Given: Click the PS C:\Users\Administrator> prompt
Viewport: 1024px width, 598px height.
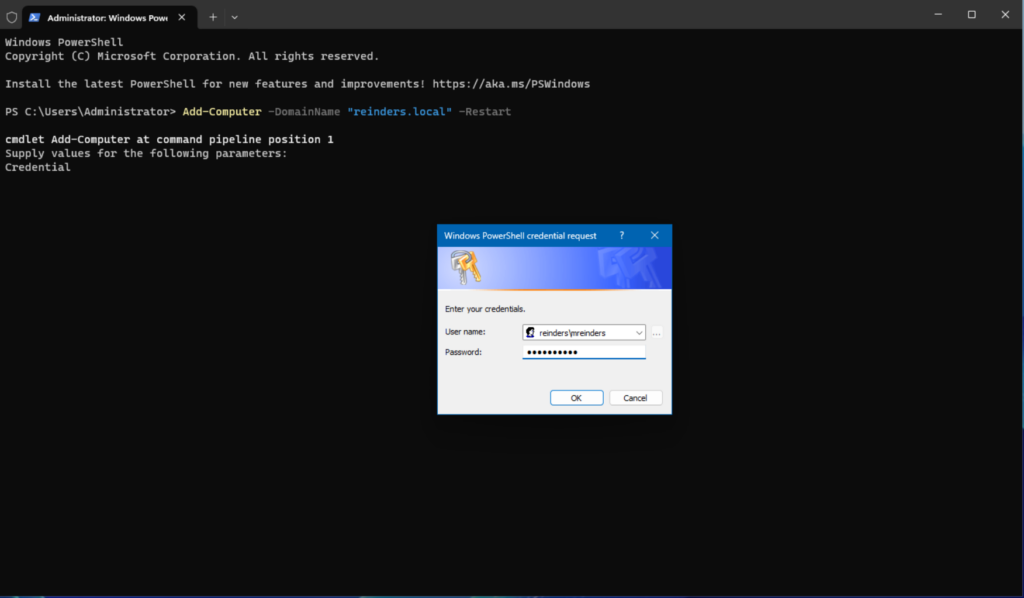Looking at the screenshot, I should click(x=90, y=112).
